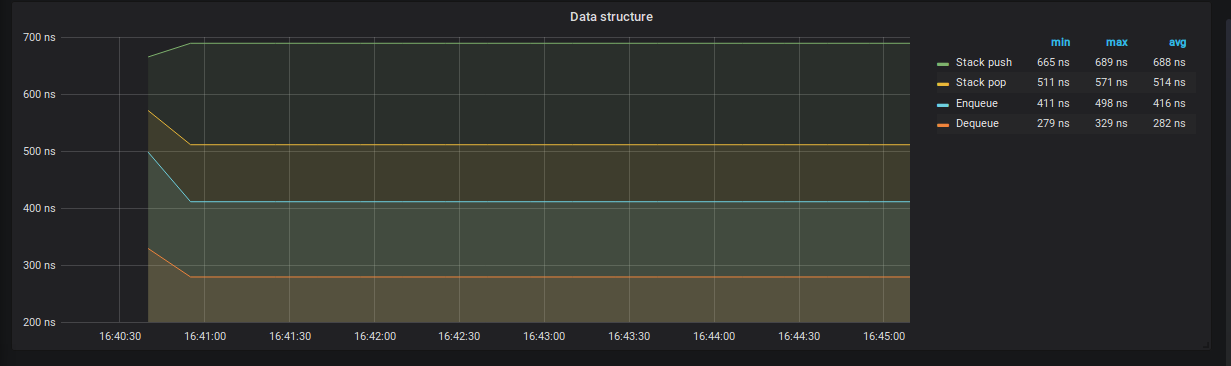Click the 500 ns y-axis label
Viewport: 1231px width, 366px height.
click(39, 151)
